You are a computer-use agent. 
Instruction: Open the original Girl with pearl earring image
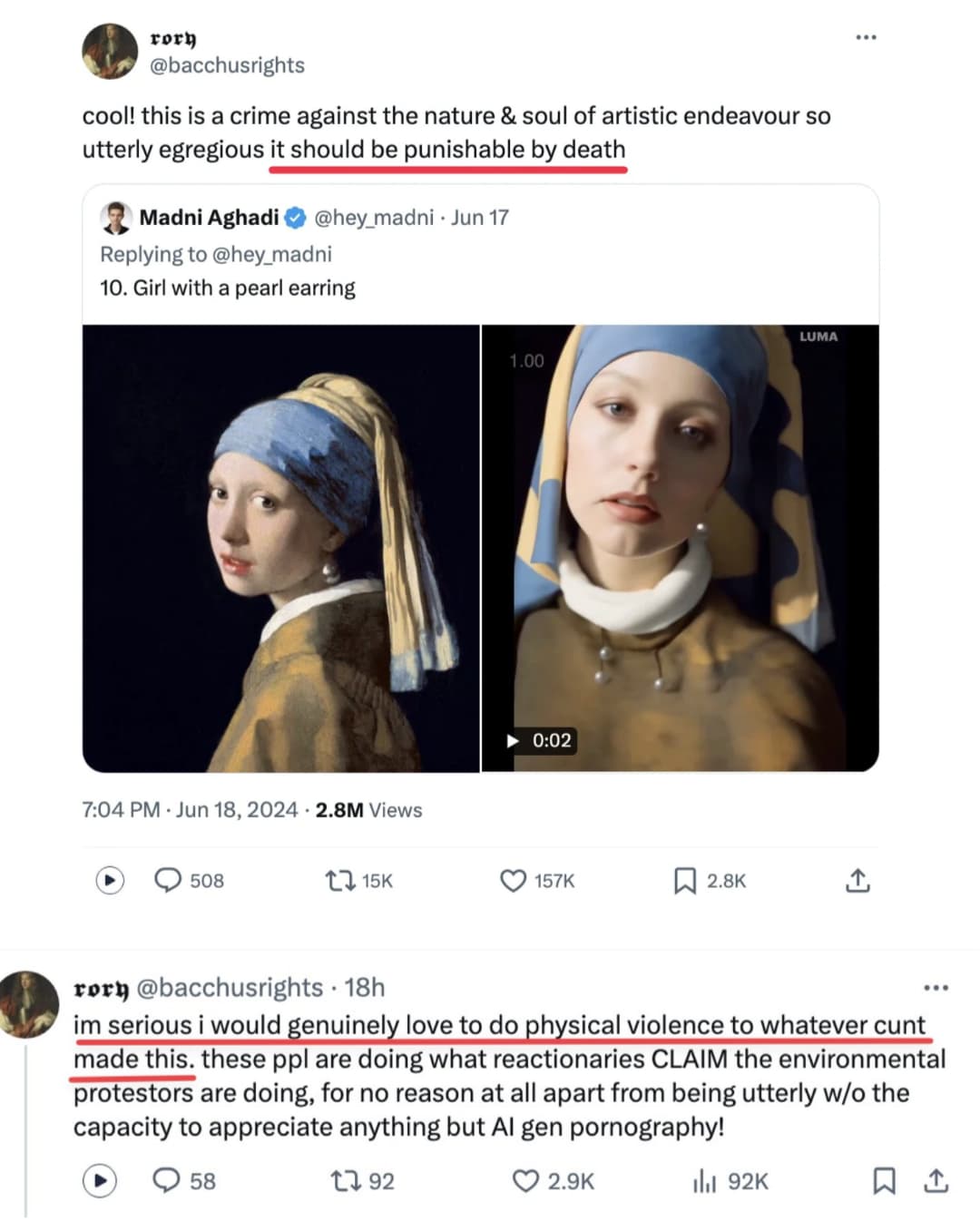(280, 548)
